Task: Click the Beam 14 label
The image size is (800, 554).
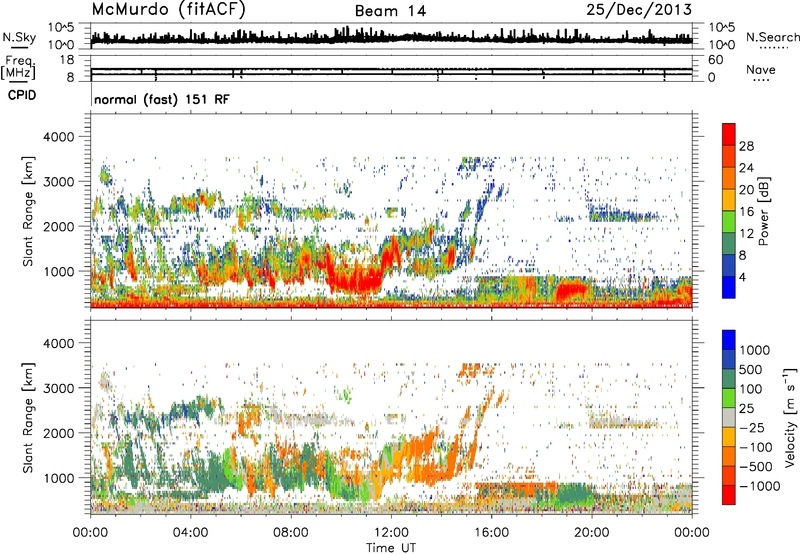Action: pyautogui.click(x=390, y=11)
